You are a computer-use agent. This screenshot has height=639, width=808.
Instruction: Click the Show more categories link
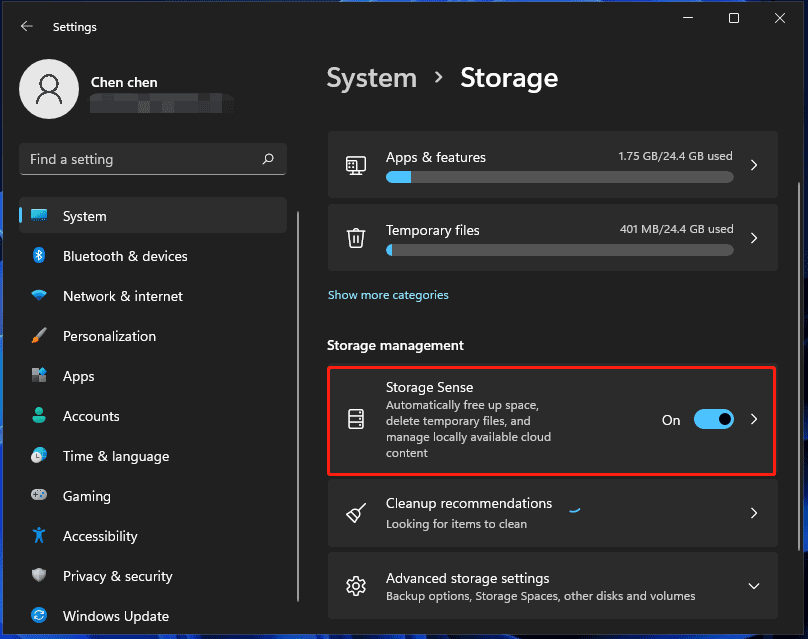coord(388,294)
